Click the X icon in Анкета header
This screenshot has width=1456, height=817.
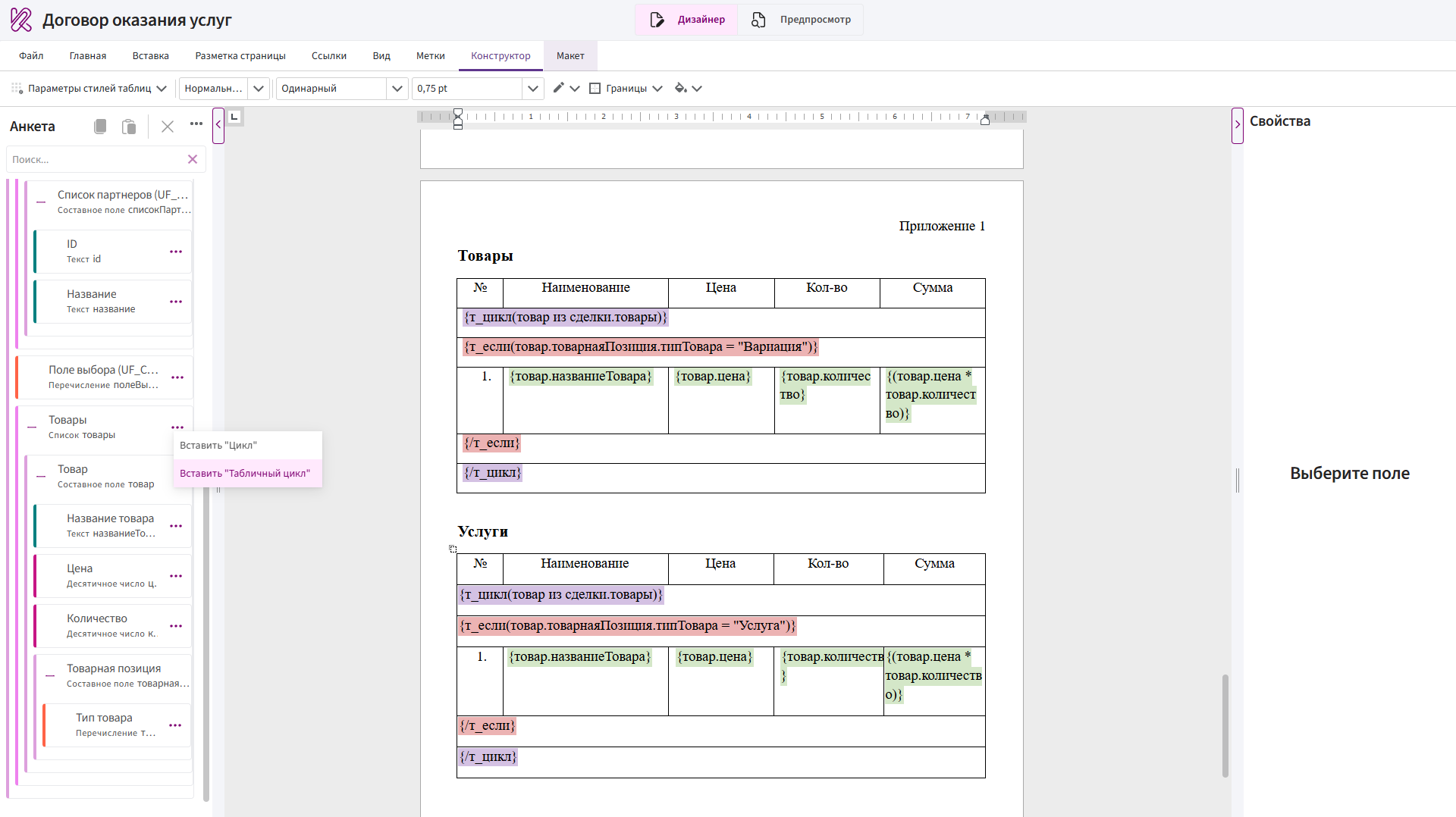168,127
